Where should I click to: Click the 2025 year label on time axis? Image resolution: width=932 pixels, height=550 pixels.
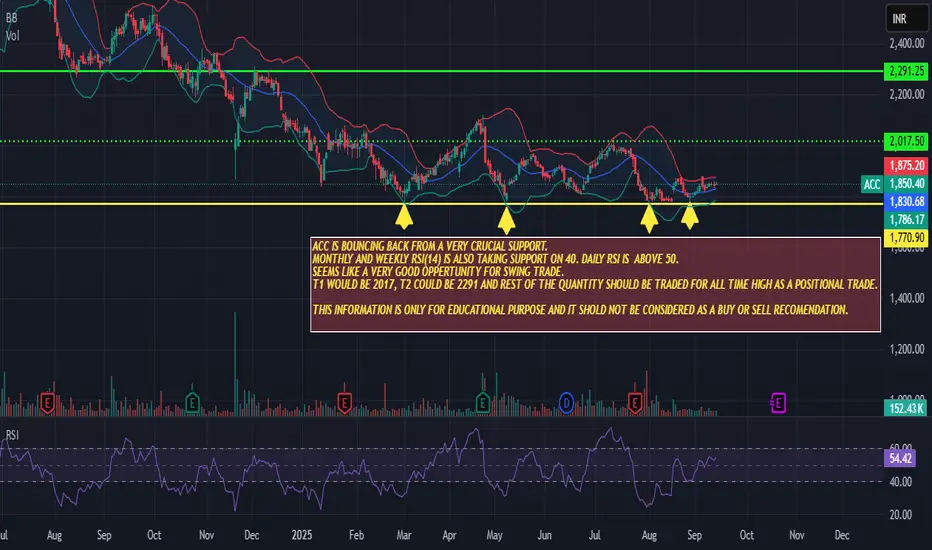click(x=302, y=535)
